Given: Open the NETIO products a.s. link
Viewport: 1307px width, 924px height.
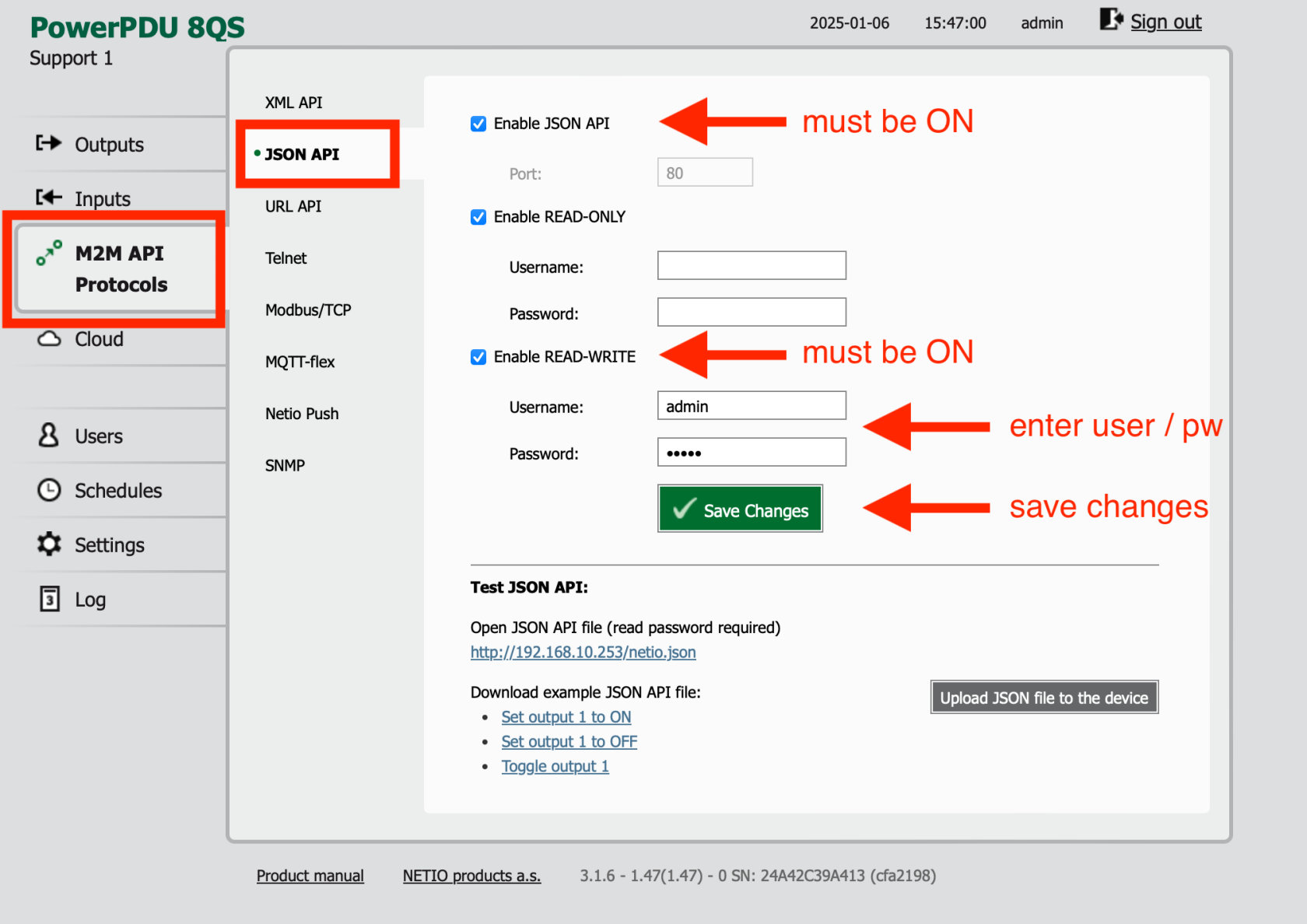Looking at the screenshot, I should pyautogui.click(x=471, y=876).
